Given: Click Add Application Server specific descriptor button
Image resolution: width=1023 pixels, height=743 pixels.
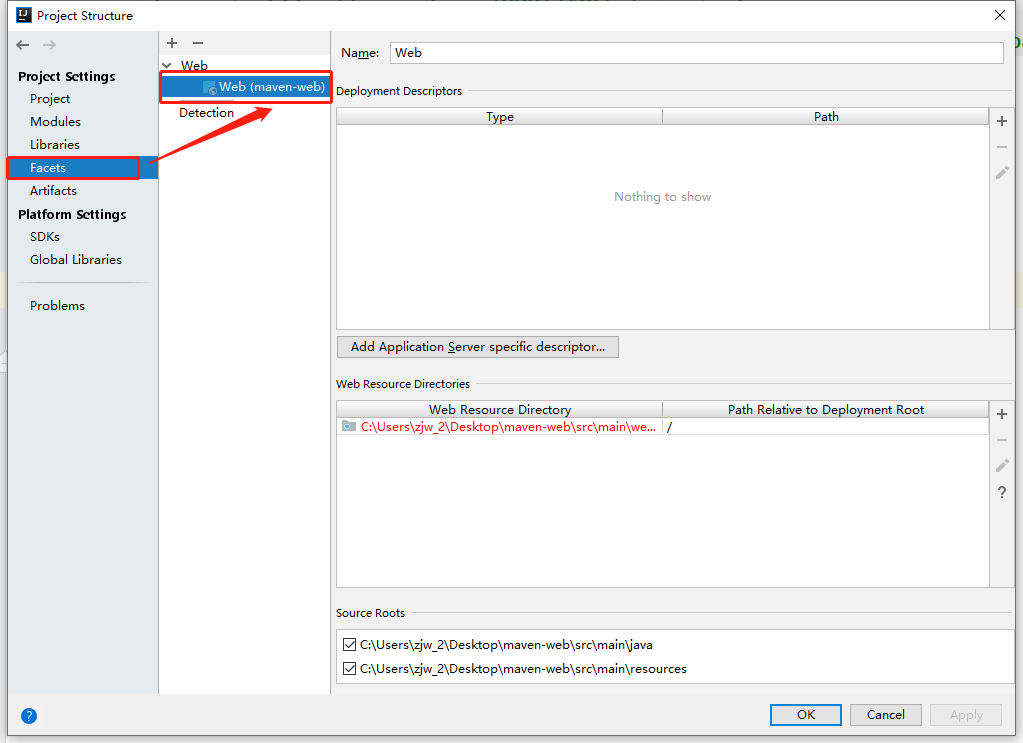Looking at the screenshot, I should pos(478,347).
